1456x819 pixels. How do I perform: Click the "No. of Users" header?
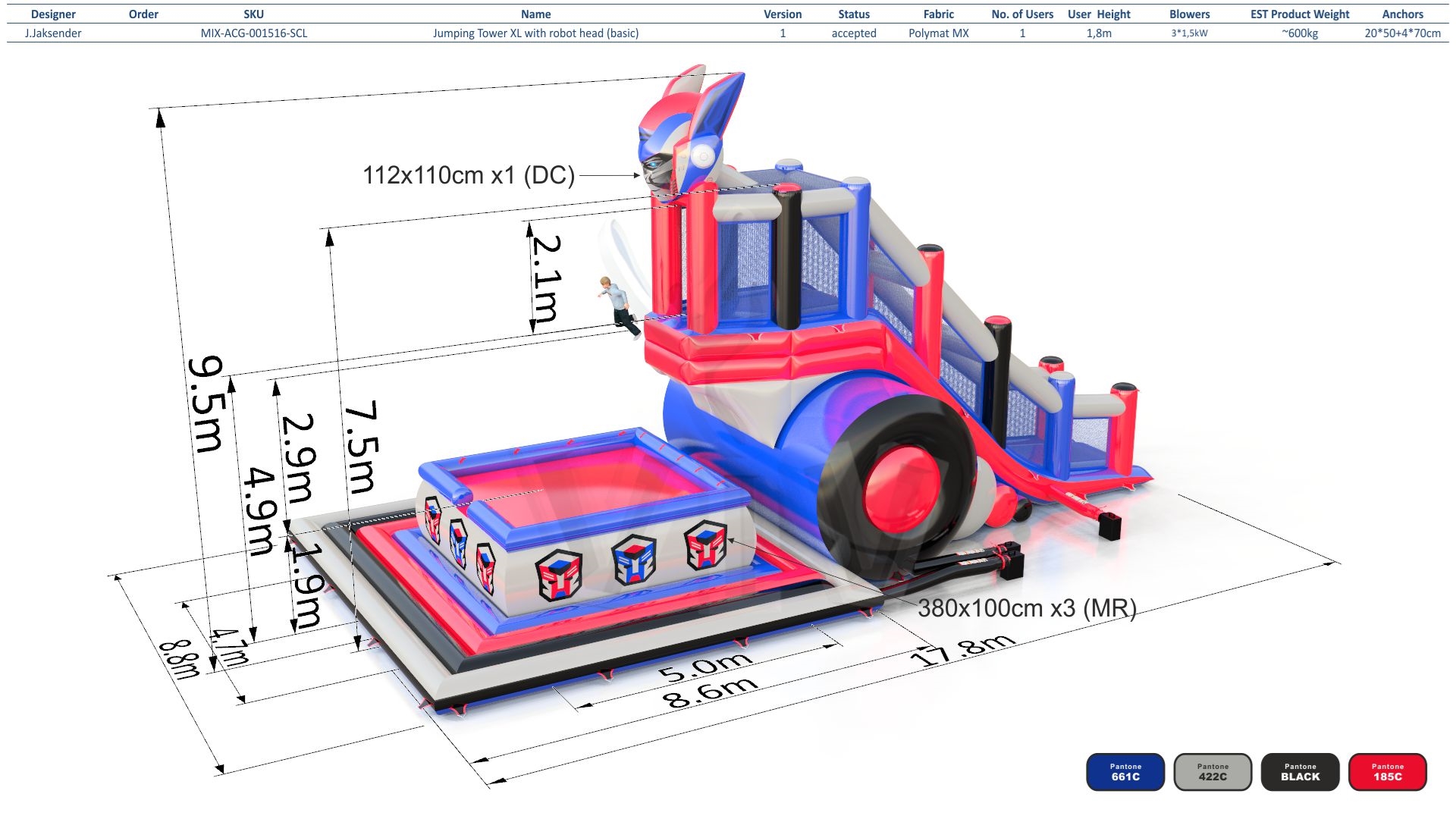[1022, 14]
